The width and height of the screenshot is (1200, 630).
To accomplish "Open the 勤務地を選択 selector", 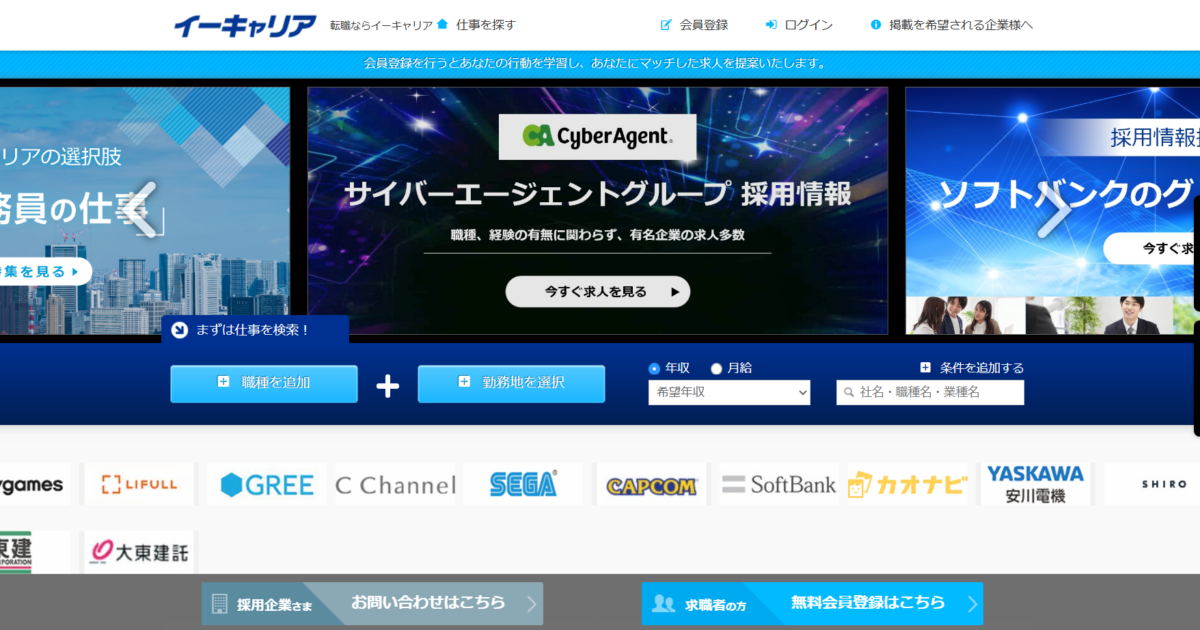I will coord(511,383).
